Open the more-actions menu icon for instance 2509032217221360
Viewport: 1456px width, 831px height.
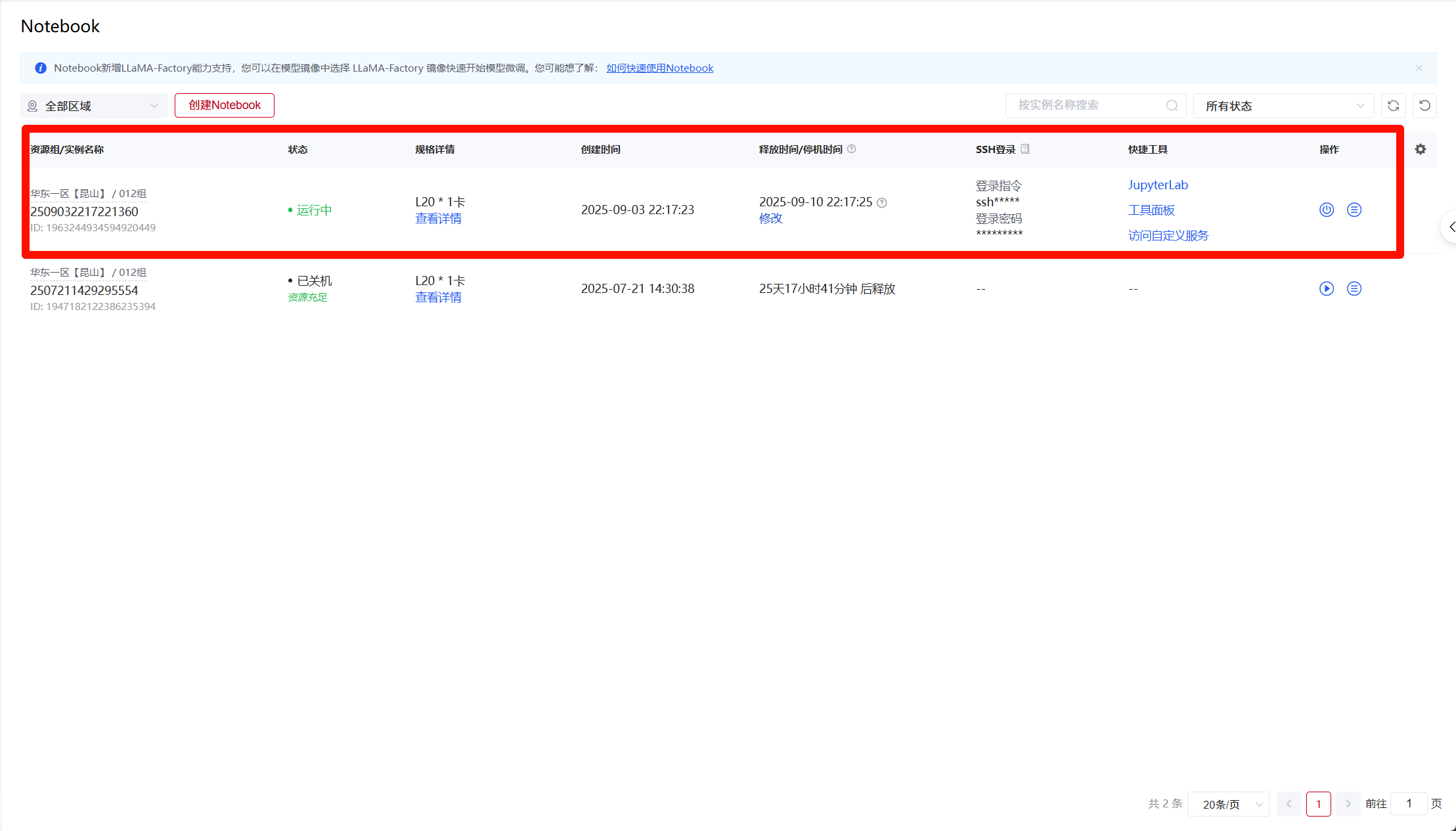(1354, 210)
